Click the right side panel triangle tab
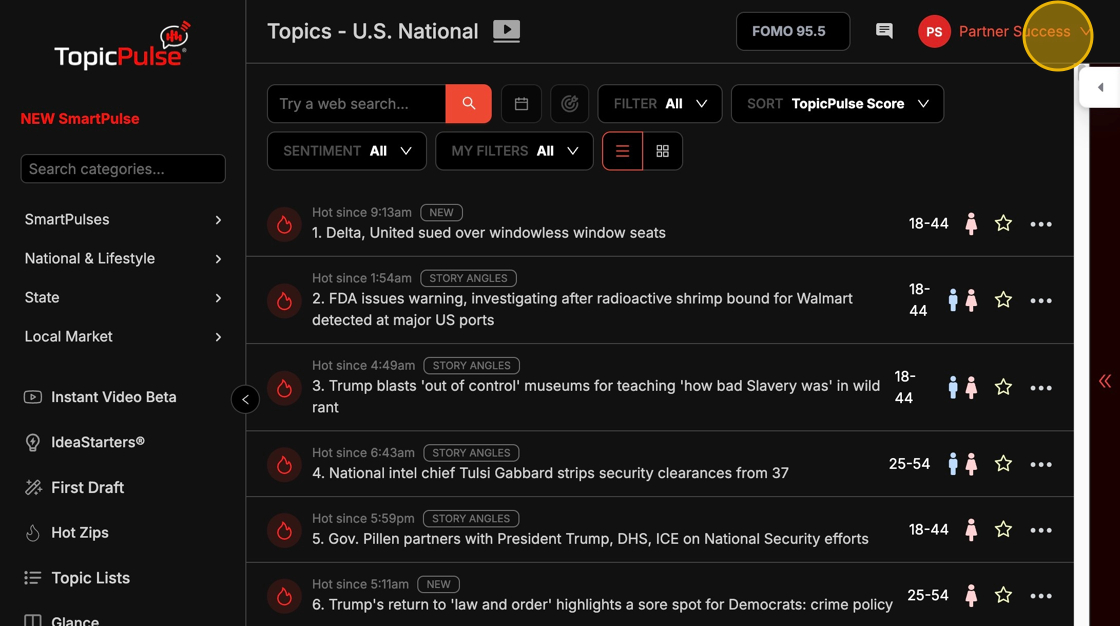The image size is (1120, 626). pyautogui.click(x=1100, y=87)
